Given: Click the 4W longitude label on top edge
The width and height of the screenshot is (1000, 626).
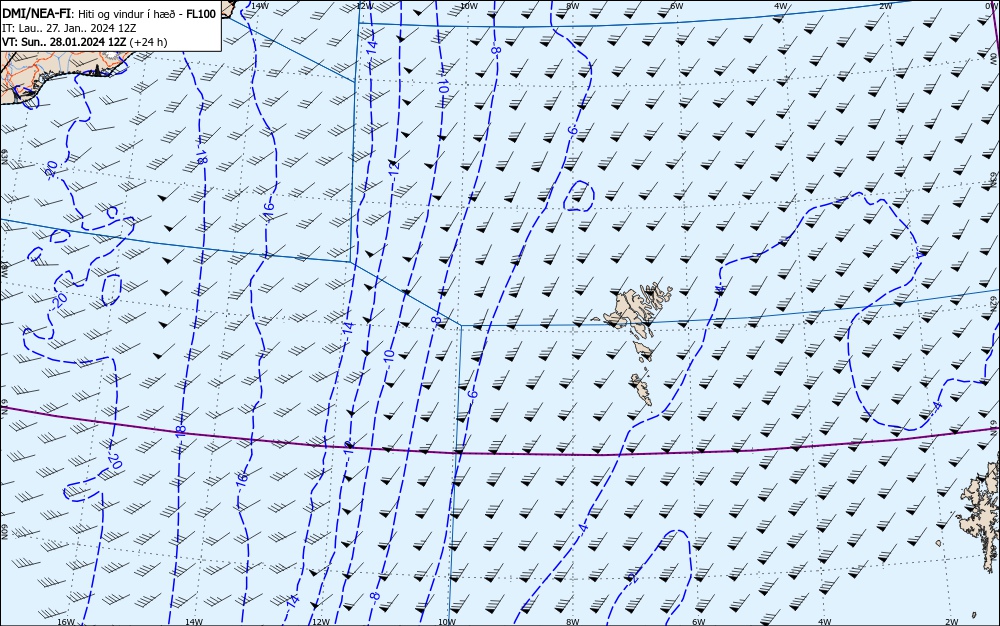Looking at the screenshot, I should click(781, 6).
